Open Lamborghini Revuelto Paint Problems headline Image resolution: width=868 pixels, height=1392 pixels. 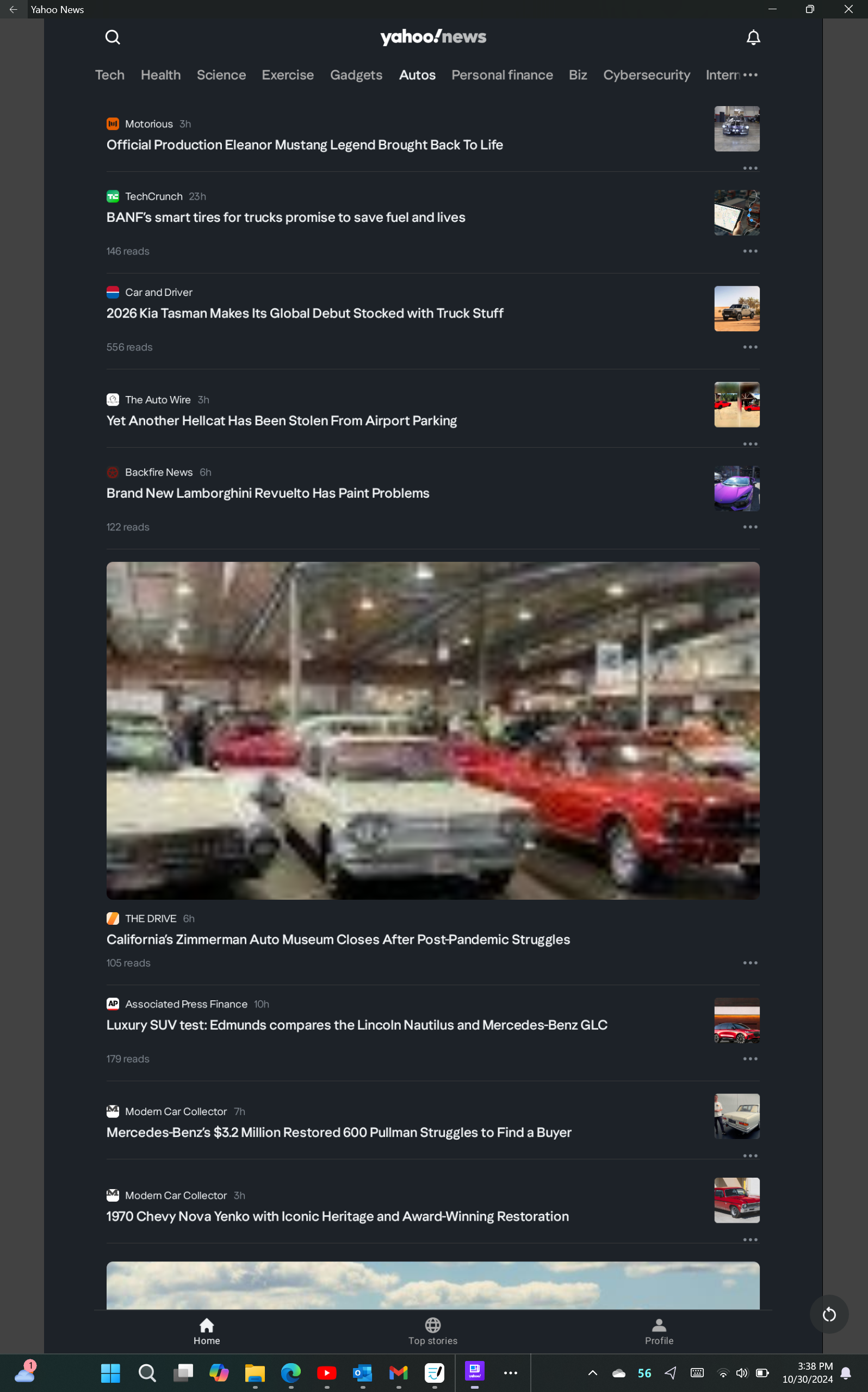point(268,493)
